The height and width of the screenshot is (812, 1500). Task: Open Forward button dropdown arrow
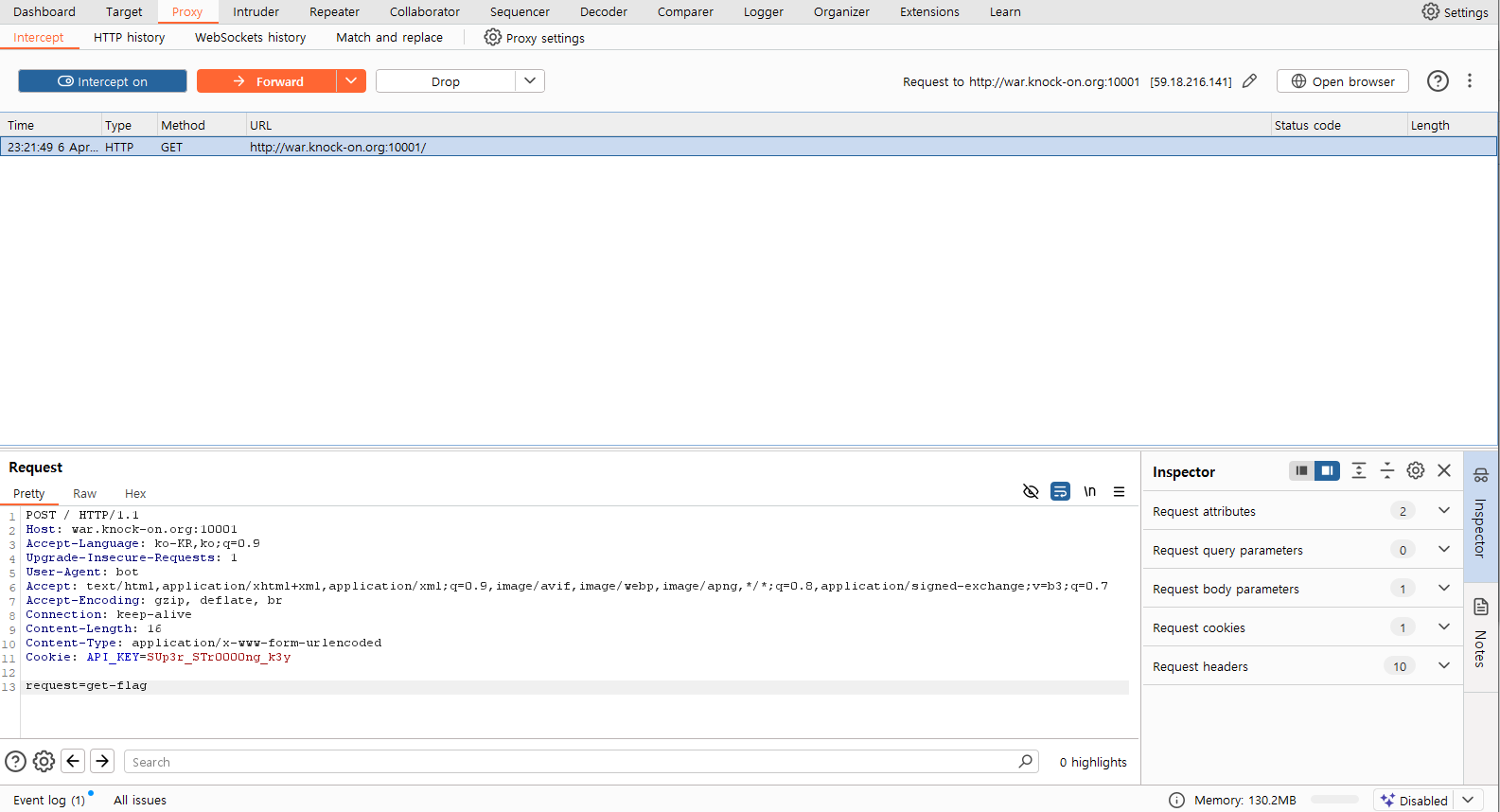coord(351,81)
